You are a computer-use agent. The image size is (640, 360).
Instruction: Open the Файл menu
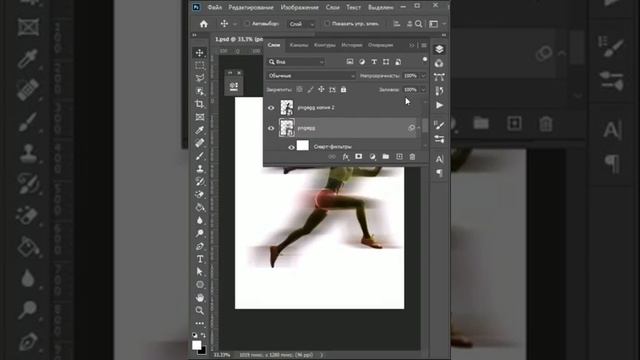point(215,7)
